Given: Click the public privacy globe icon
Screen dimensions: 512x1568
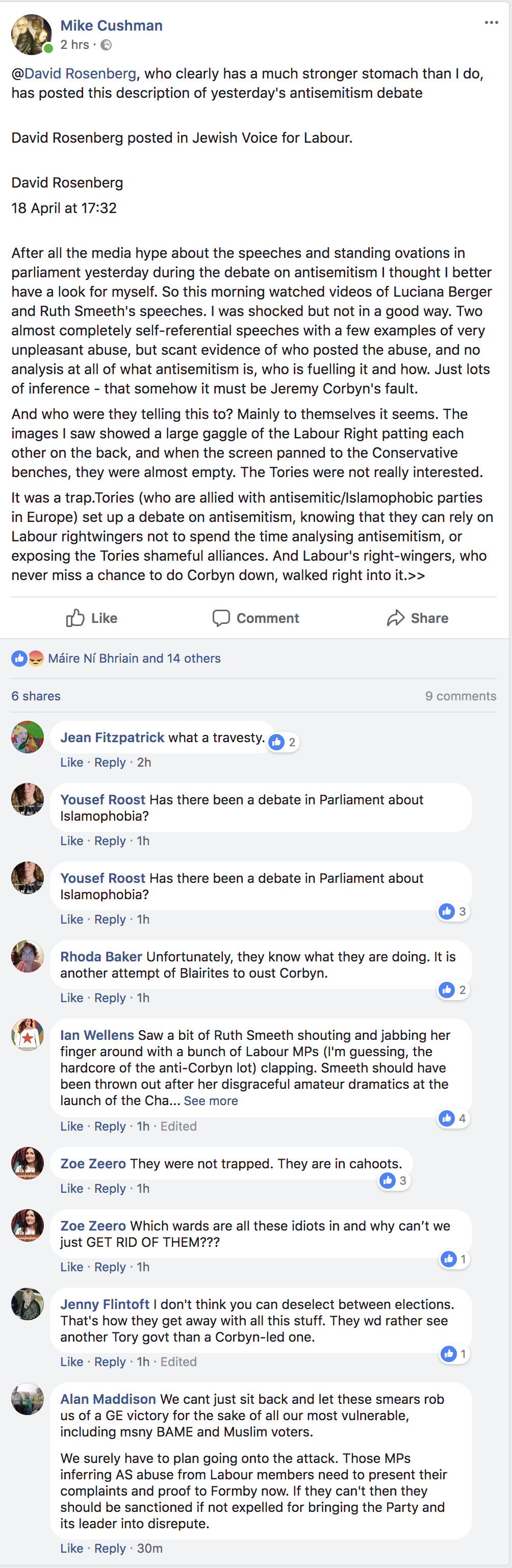Looking at the screenshot, I should pos(106,44).
